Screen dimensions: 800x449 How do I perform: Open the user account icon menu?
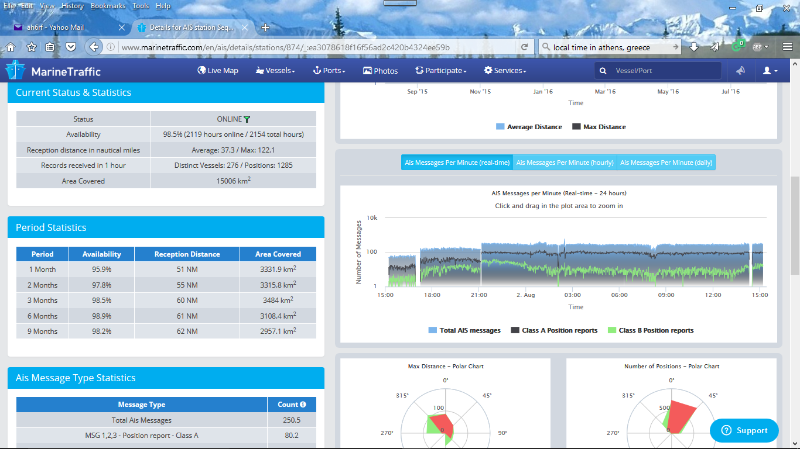click(x=770, y=71)
